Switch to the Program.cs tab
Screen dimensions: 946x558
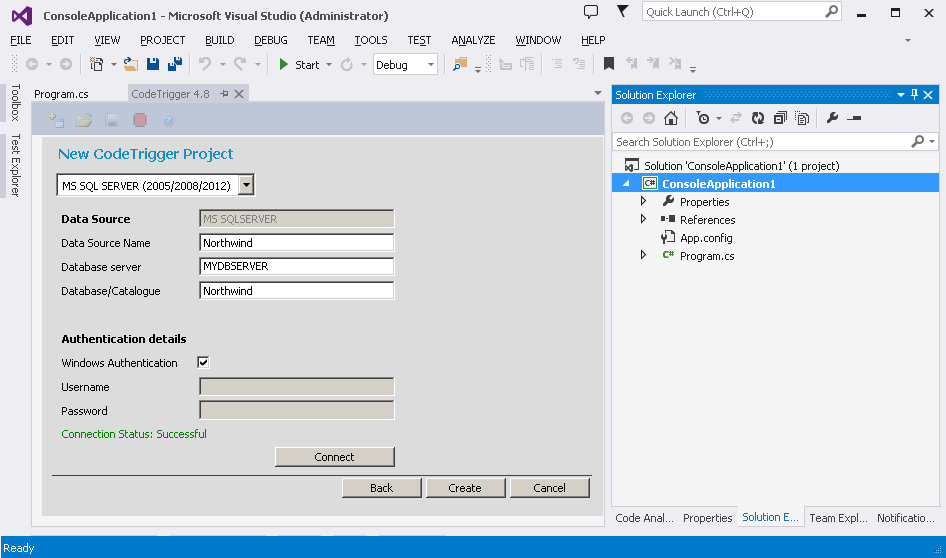(61, 94)
